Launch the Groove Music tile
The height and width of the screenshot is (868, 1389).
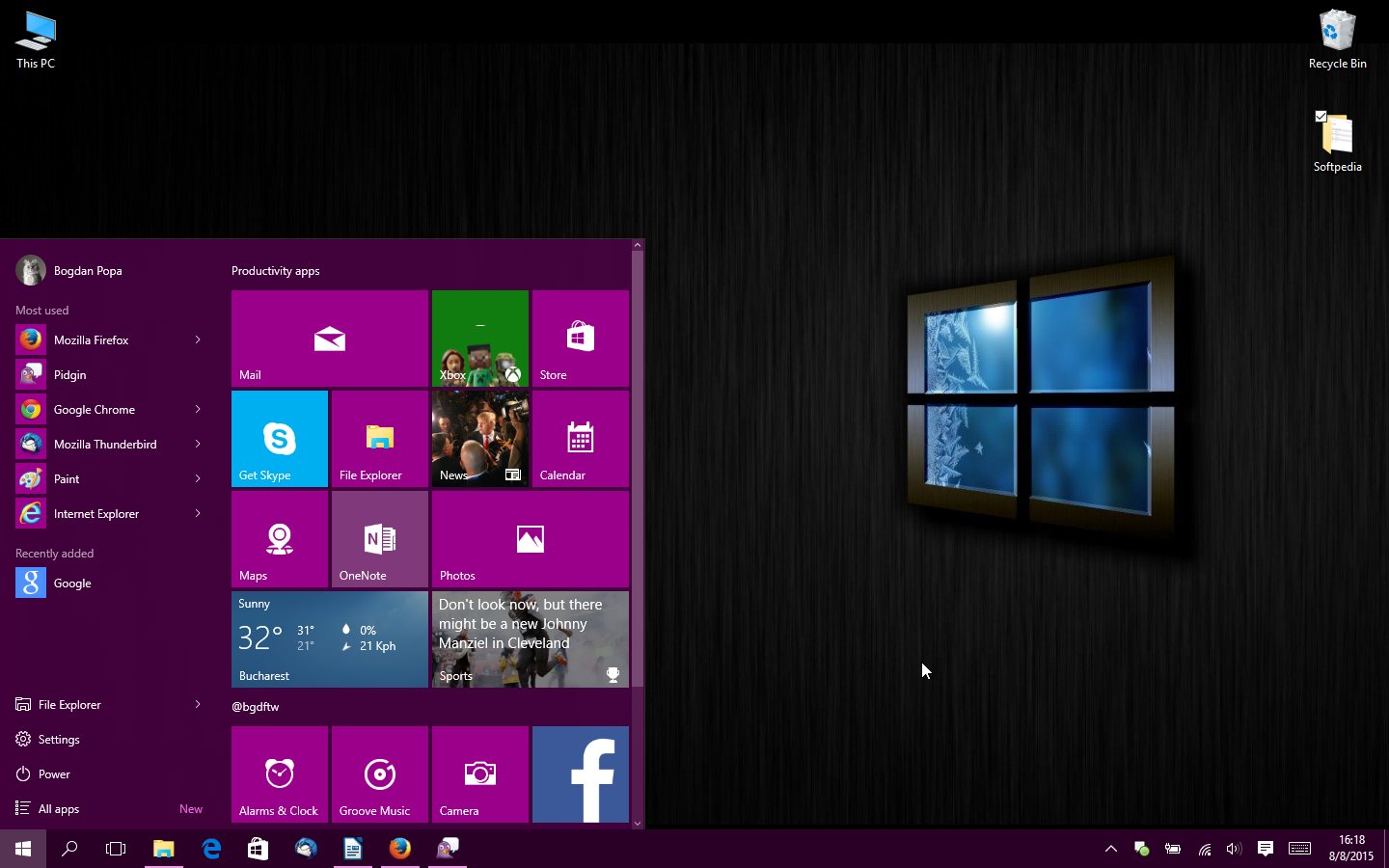379,774
